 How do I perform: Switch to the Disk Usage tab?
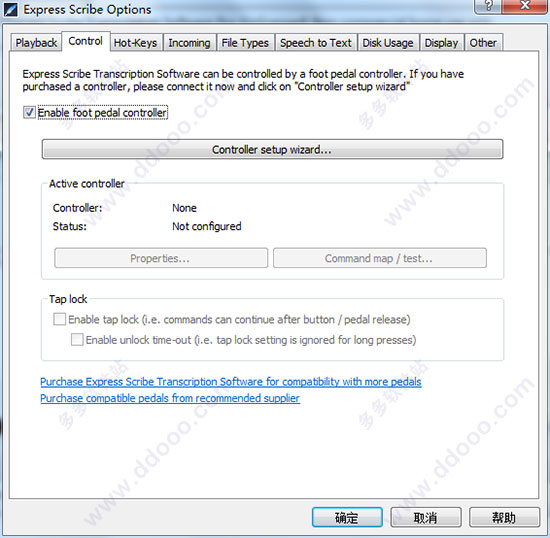click(388, 43)
